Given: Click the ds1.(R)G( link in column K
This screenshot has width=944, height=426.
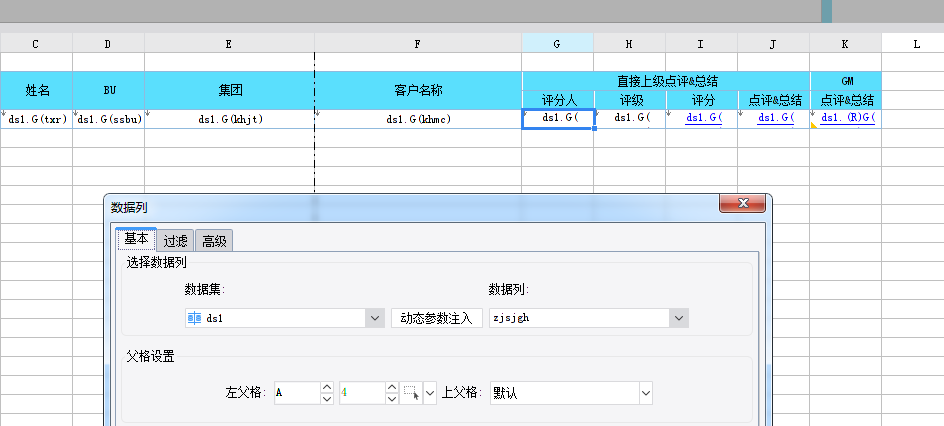Looking at the screenshot, I should pyautogui.click(x=848, y=118).
